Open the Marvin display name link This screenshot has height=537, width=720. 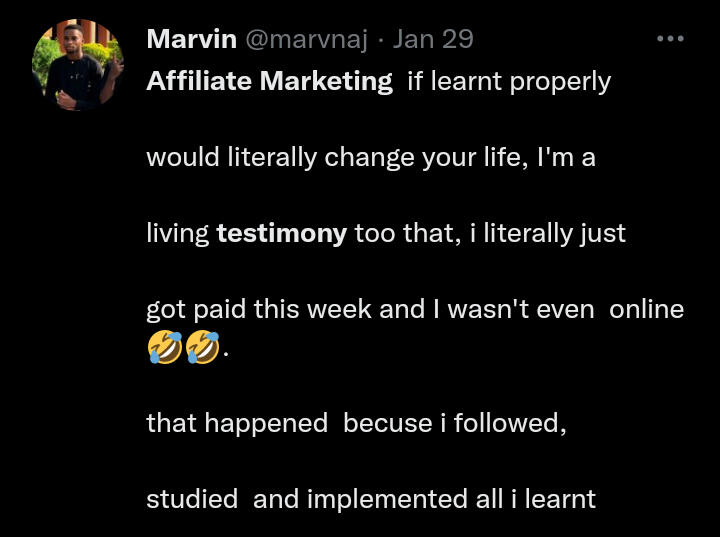(191, 40)
